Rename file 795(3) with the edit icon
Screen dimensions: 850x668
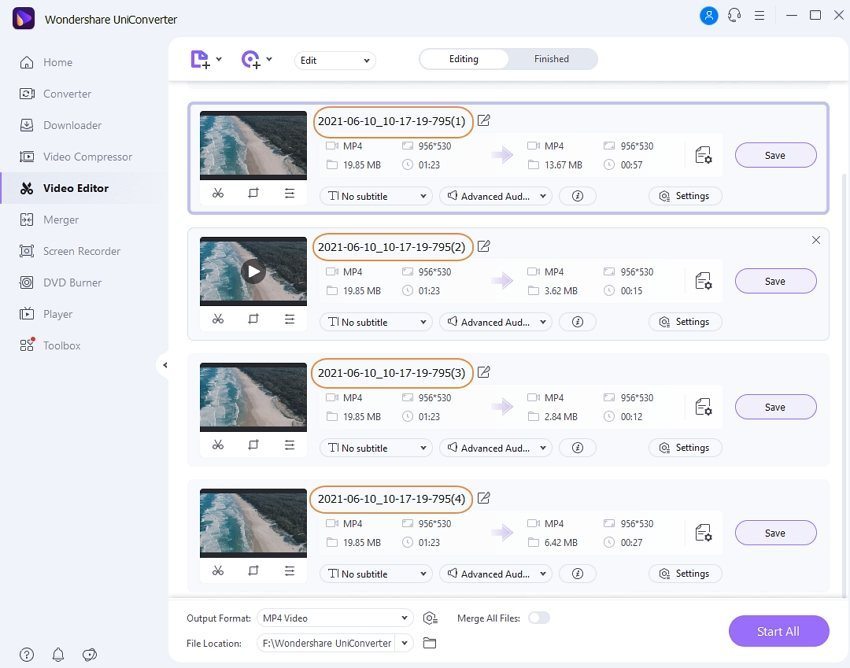pos(484,372)
